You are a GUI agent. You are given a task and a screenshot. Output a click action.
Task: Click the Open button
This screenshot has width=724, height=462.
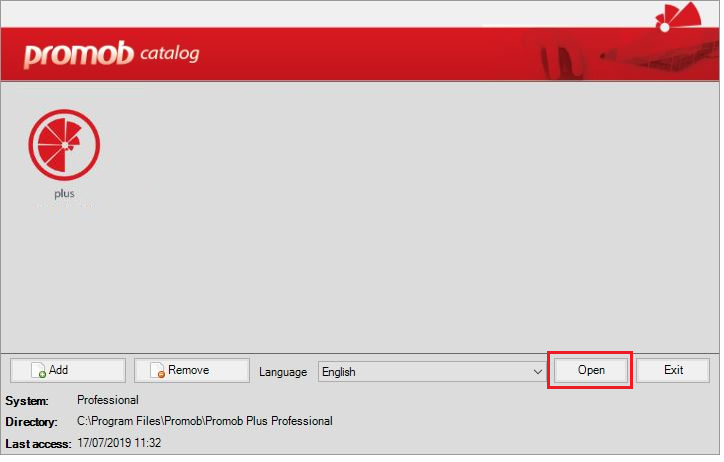(593, 372)
